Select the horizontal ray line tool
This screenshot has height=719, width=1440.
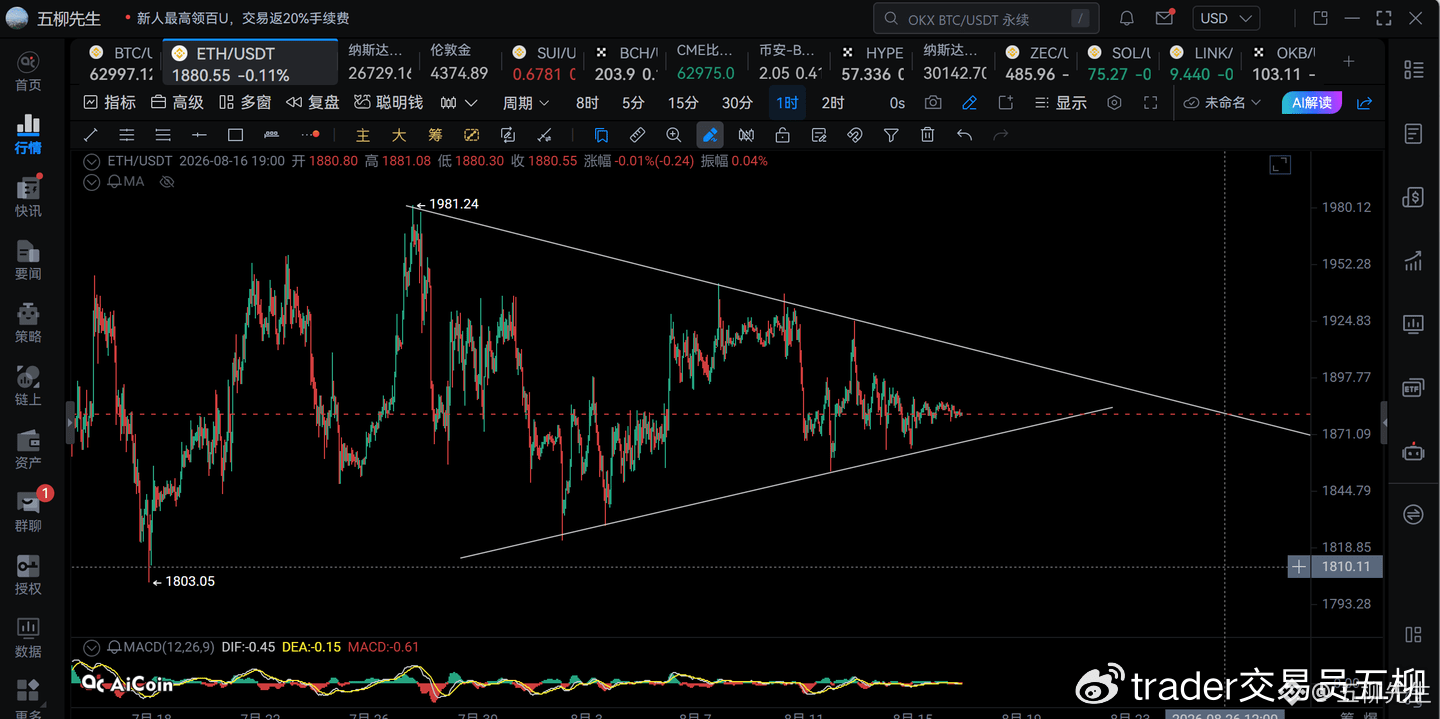click(x=199, y=135)
